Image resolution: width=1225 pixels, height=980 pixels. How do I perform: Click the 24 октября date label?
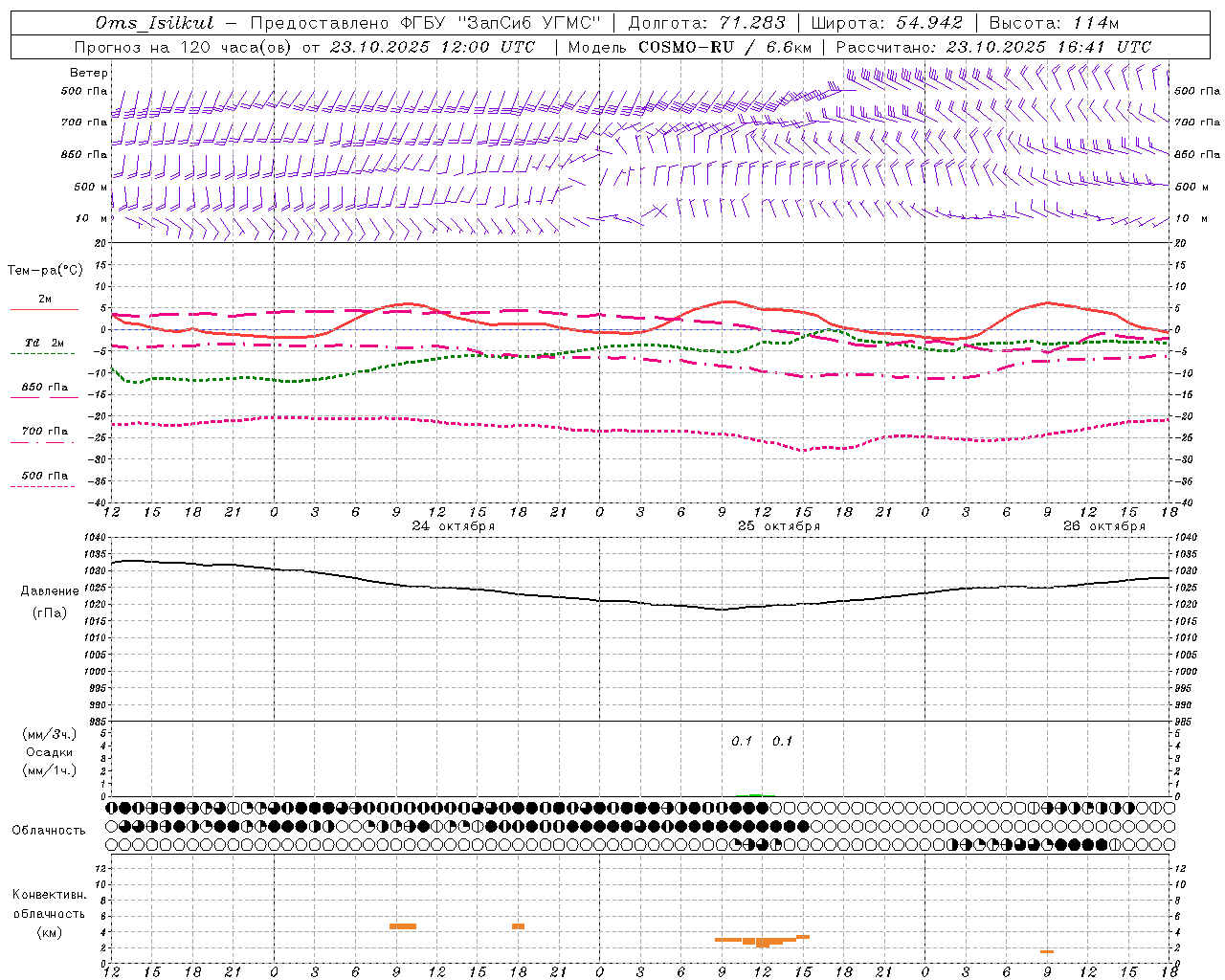coord(454,526)
